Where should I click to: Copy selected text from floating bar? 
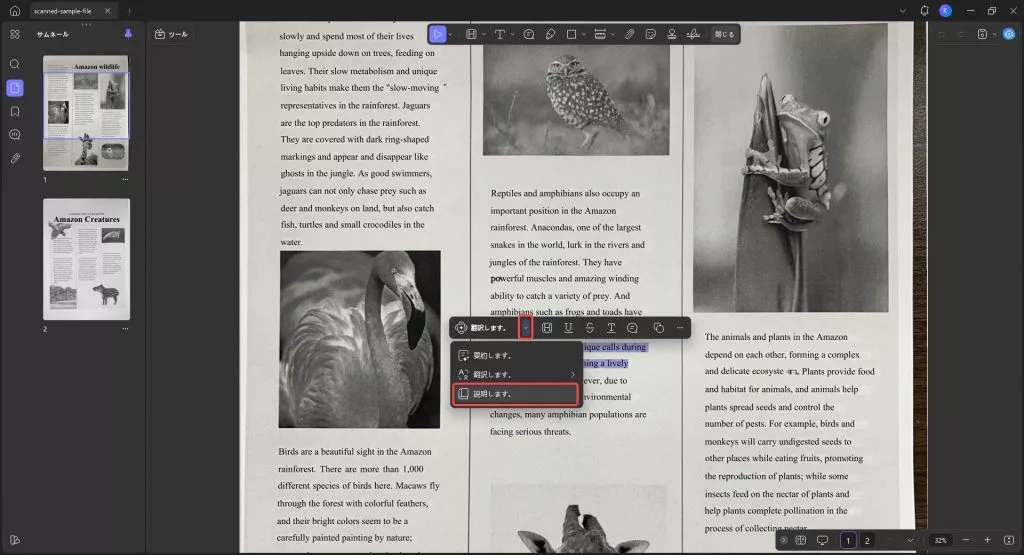658,328
